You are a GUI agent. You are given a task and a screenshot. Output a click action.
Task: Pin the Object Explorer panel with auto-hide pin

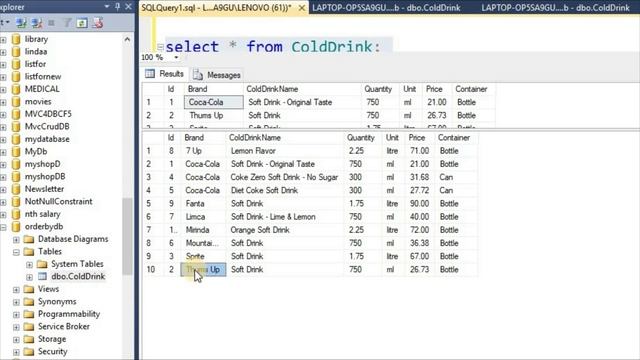[118, 7]
